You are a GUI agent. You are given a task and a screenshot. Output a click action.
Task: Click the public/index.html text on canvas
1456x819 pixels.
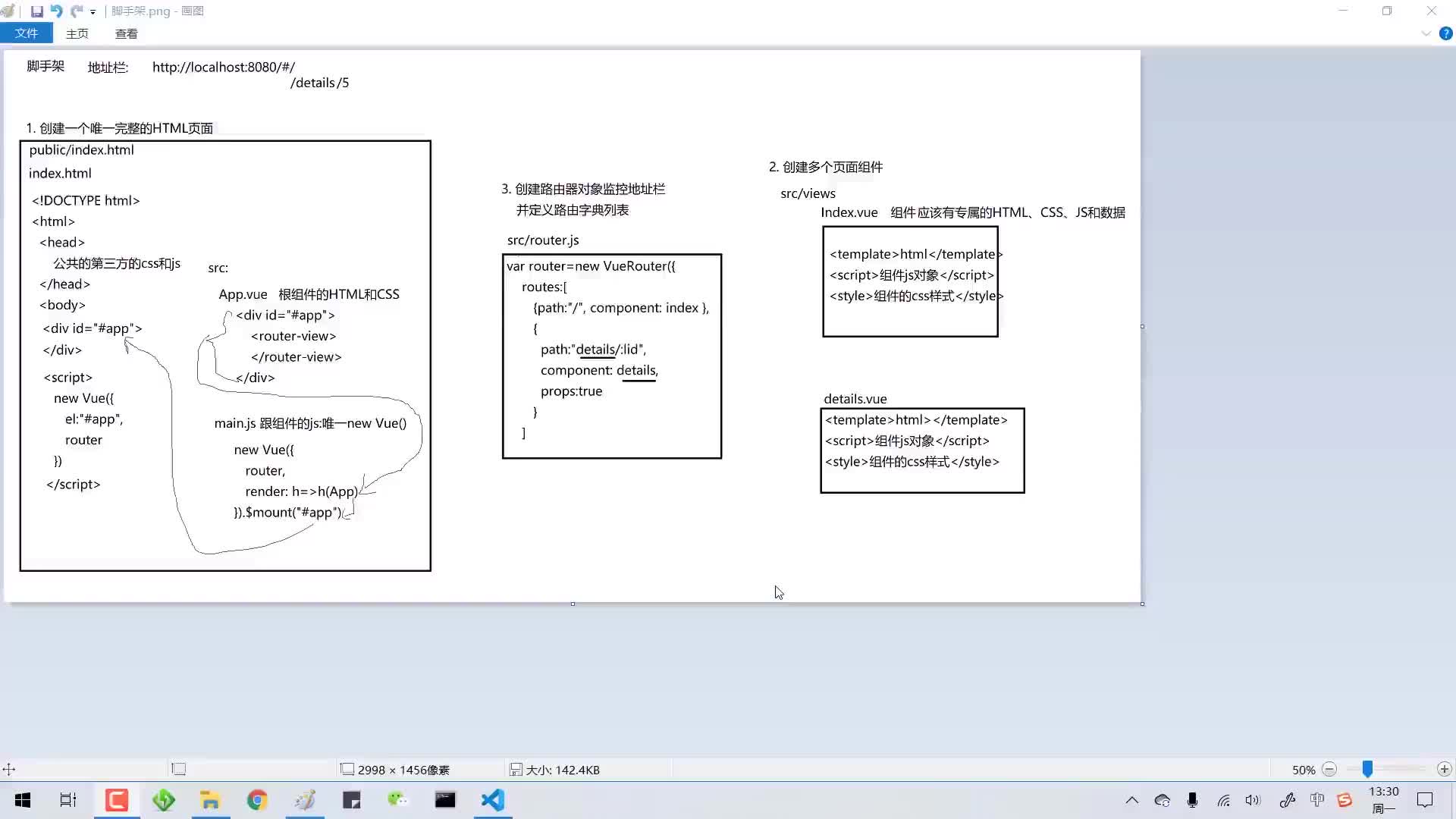click(x=82, y=150)
